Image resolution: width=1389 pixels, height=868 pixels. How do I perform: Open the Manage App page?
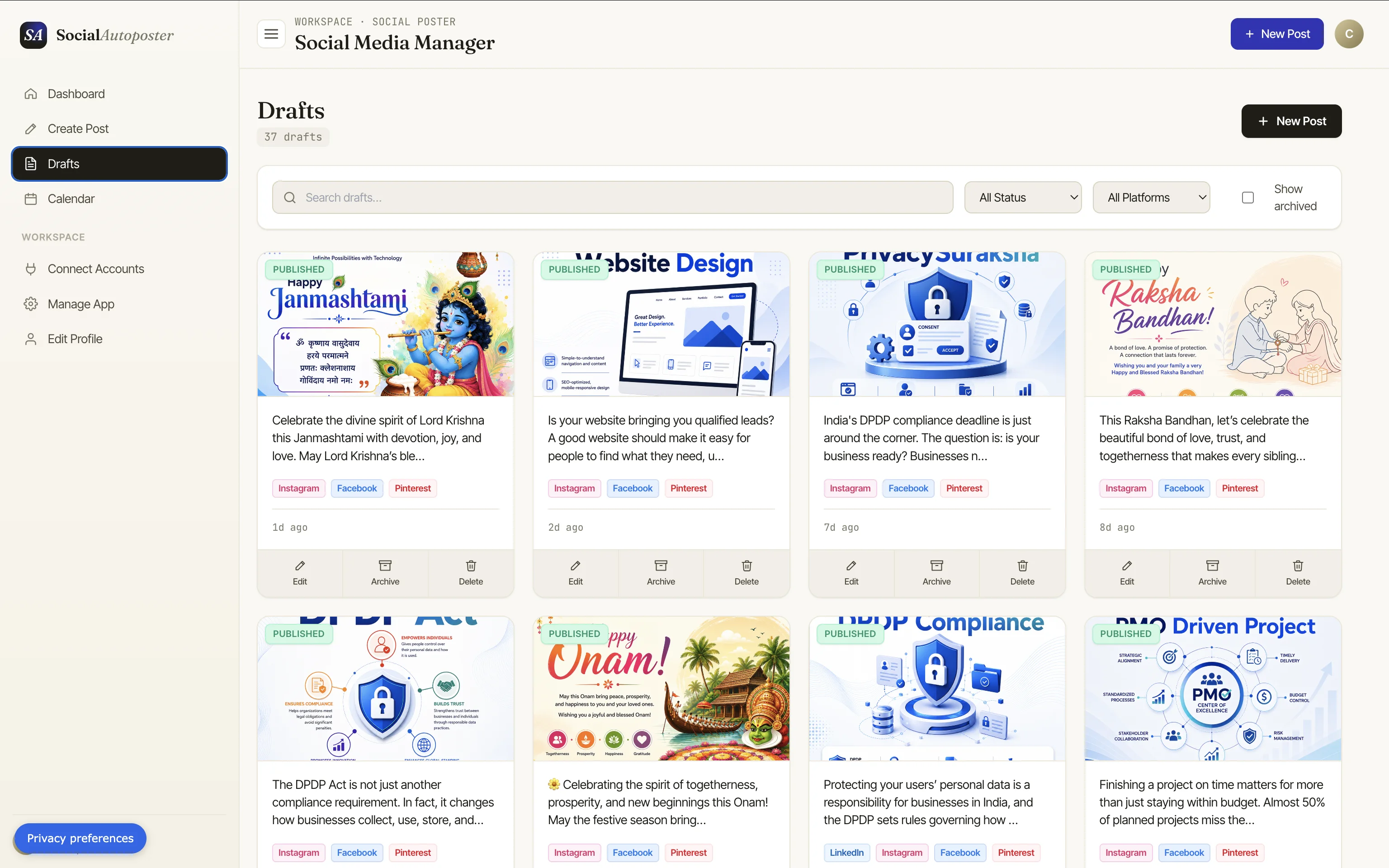point(119,304)
